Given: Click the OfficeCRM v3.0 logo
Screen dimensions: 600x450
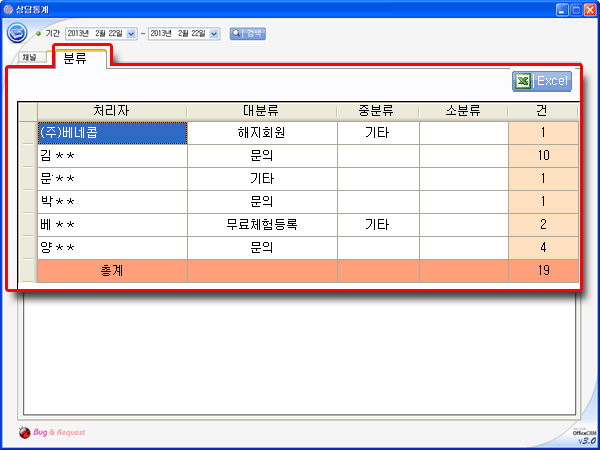Looking at the screenshot, I should pos(583,435).
